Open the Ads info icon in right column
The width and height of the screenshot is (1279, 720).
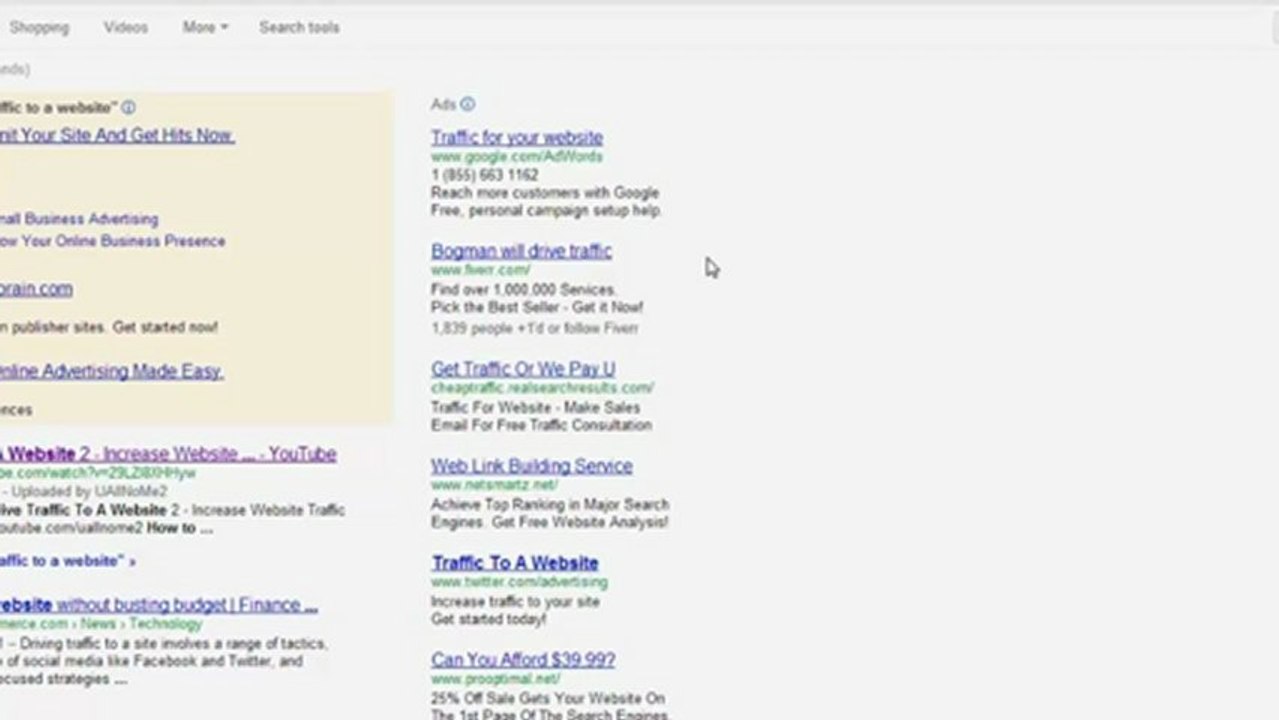pyautogui.click(x=468, y=104)
